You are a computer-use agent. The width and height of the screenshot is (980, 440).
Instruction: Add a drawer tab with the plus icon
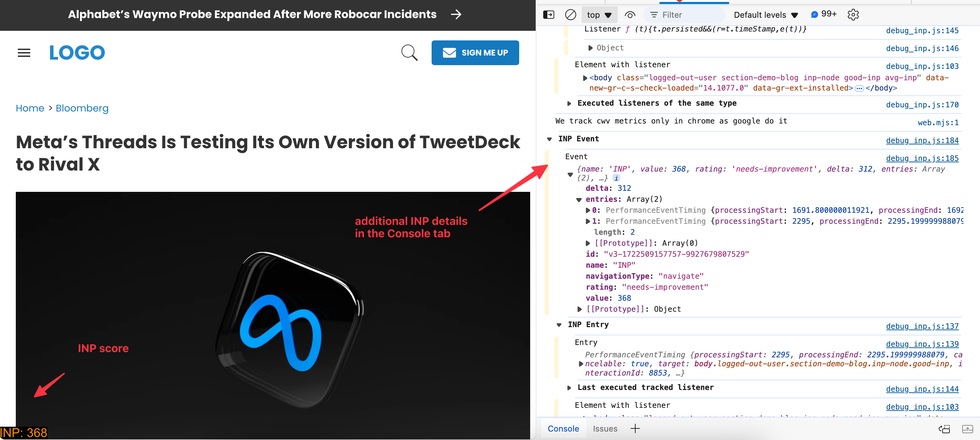coord(635,429)
